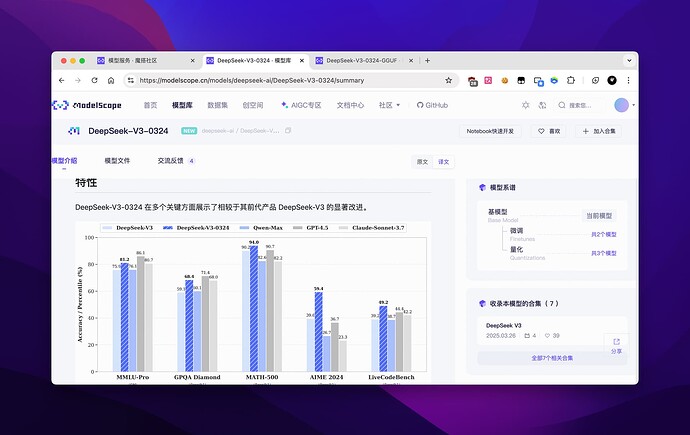
Task: Open the Chrome three-dot menu
Action: 628,80
